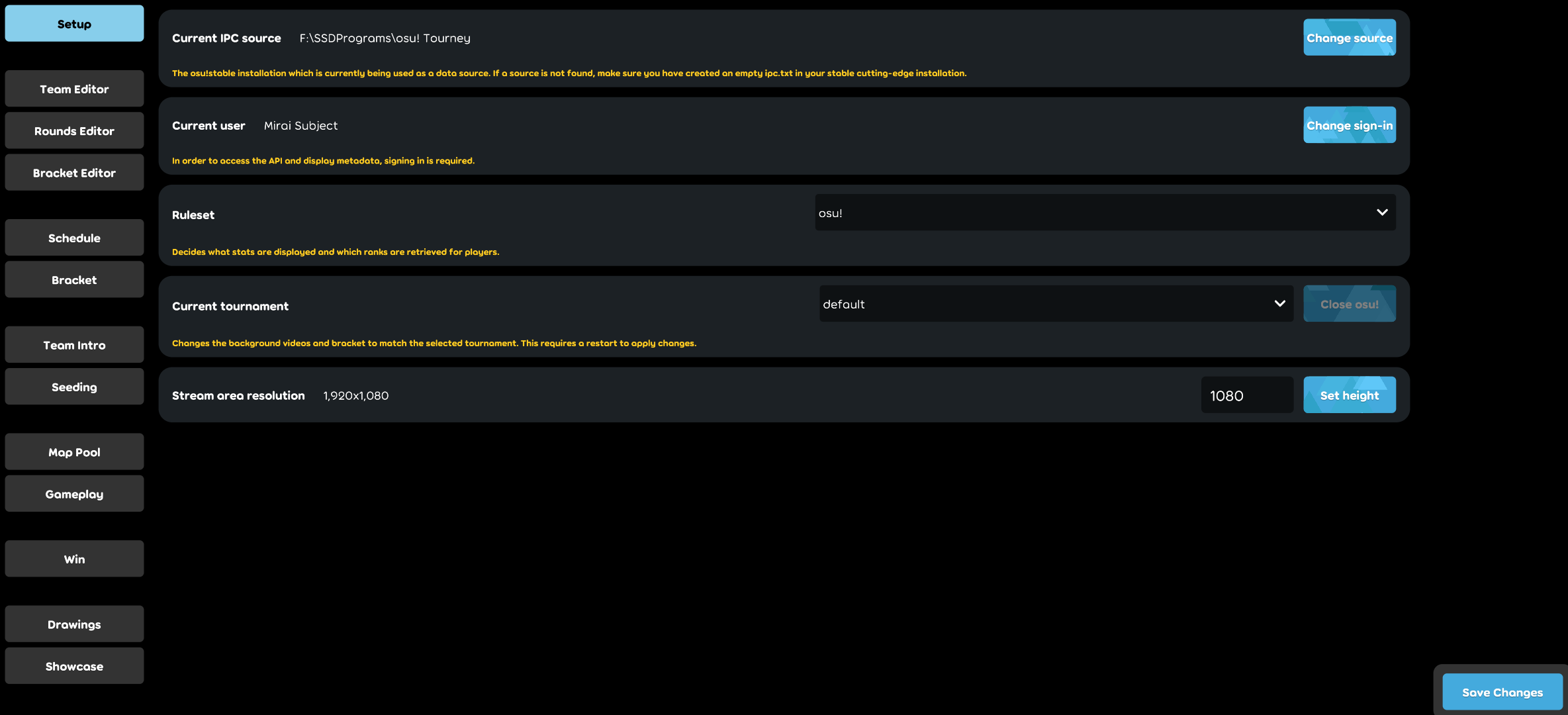Screen dimensions: 1568x715
Task: Click the Setup navigation icon
Action: pos(74,23)
